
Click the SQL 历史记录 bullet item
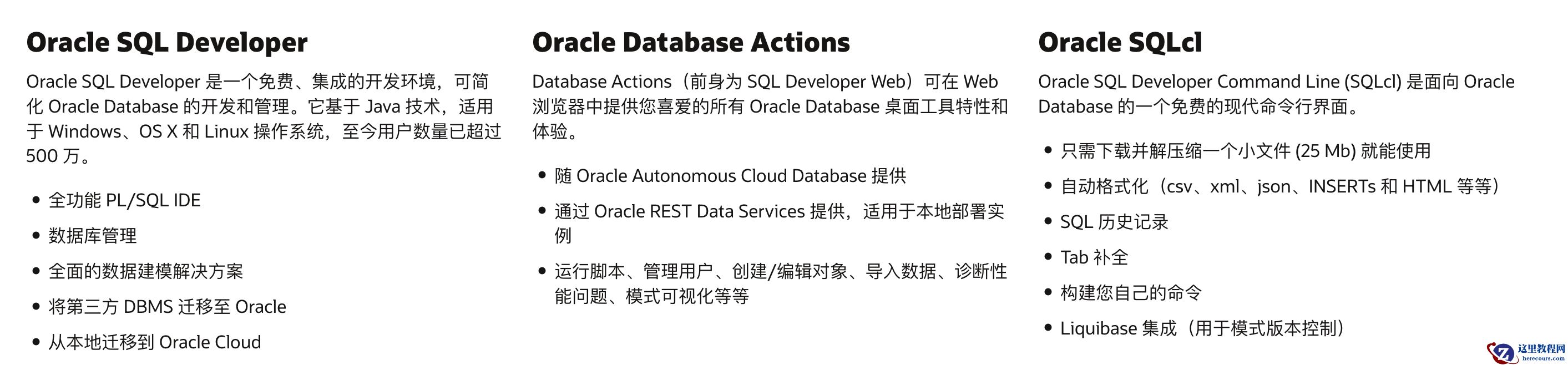pyautogui.click(x=1114, y=222)
